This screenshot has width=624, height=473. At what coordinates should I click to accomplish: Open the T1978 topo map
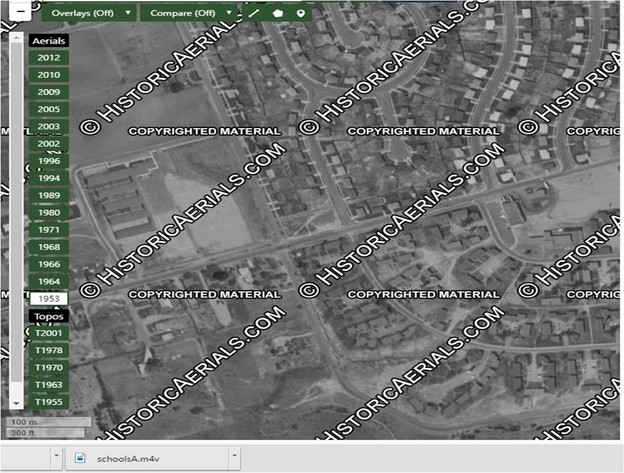[49, 350]
